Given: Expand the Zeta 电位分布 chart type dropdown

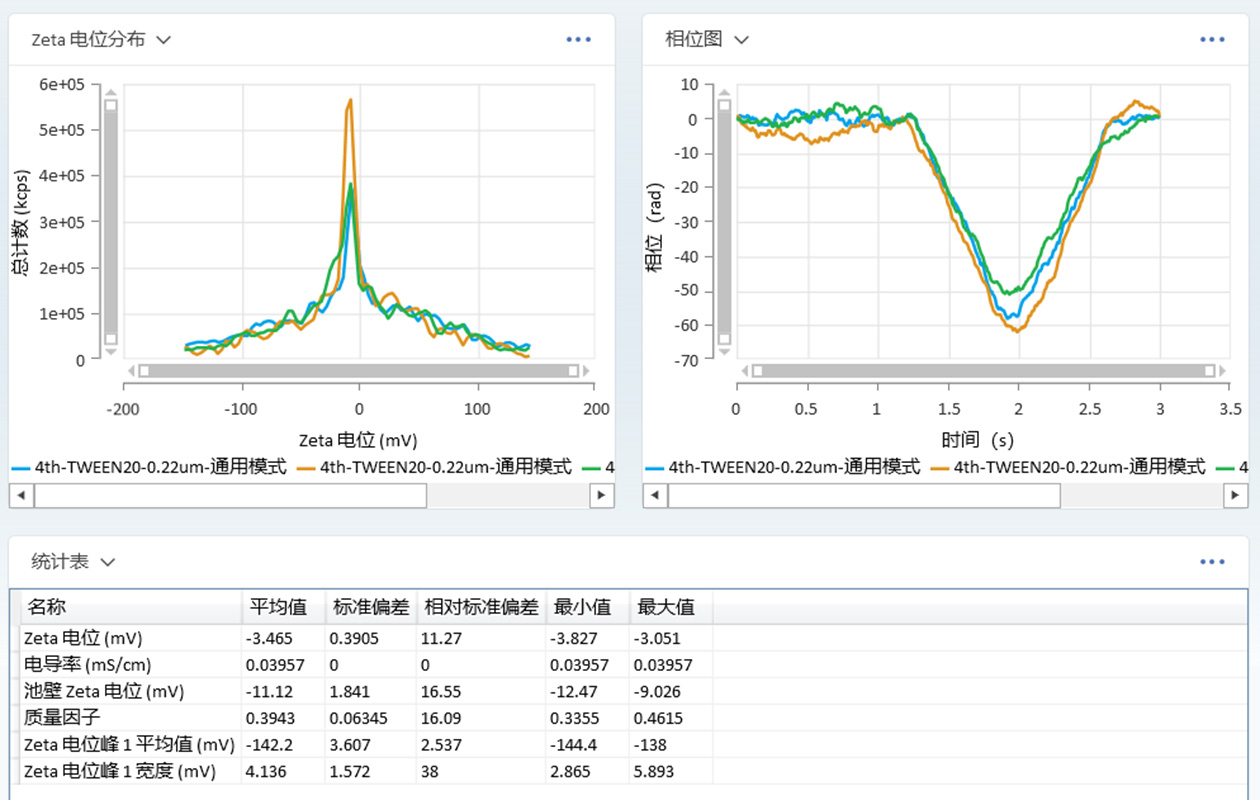Looking at the screenshot, I should tap(164, 40).
